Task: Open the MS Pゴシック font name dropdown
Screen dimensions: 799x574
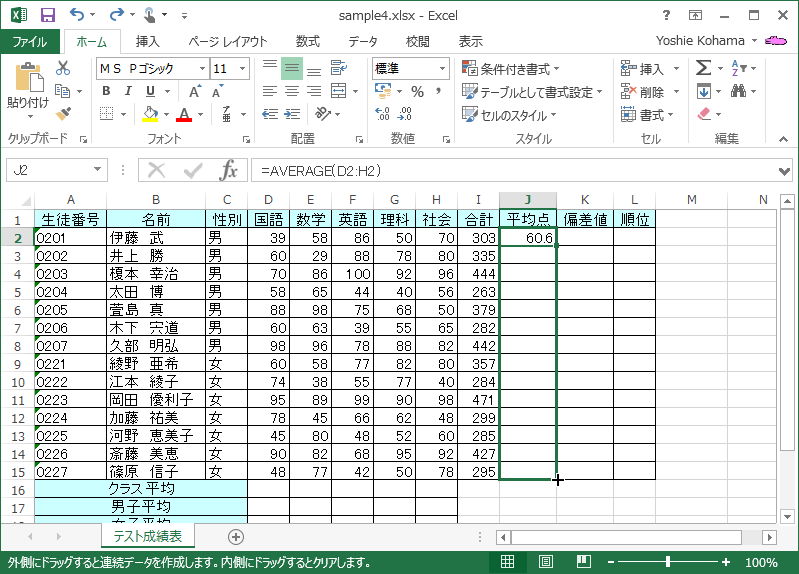Action: click(202, 68)
